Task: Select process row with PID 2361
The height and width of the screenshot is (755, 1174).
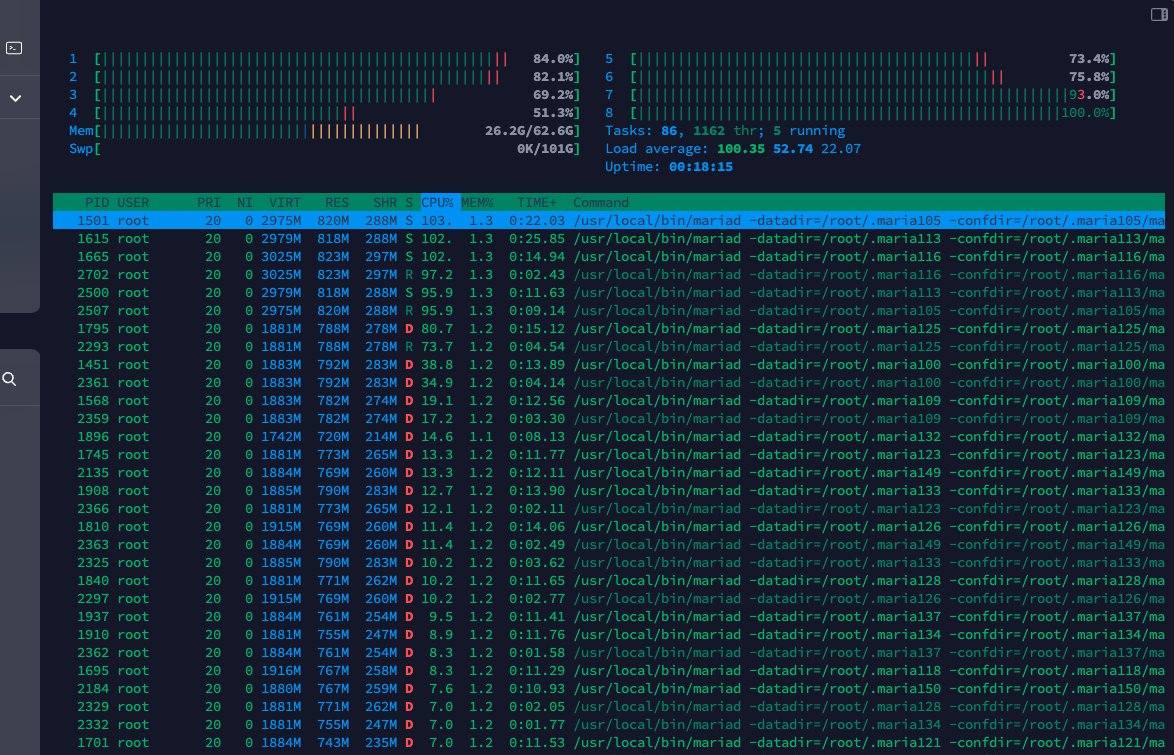Action: [x=609, y=382]
